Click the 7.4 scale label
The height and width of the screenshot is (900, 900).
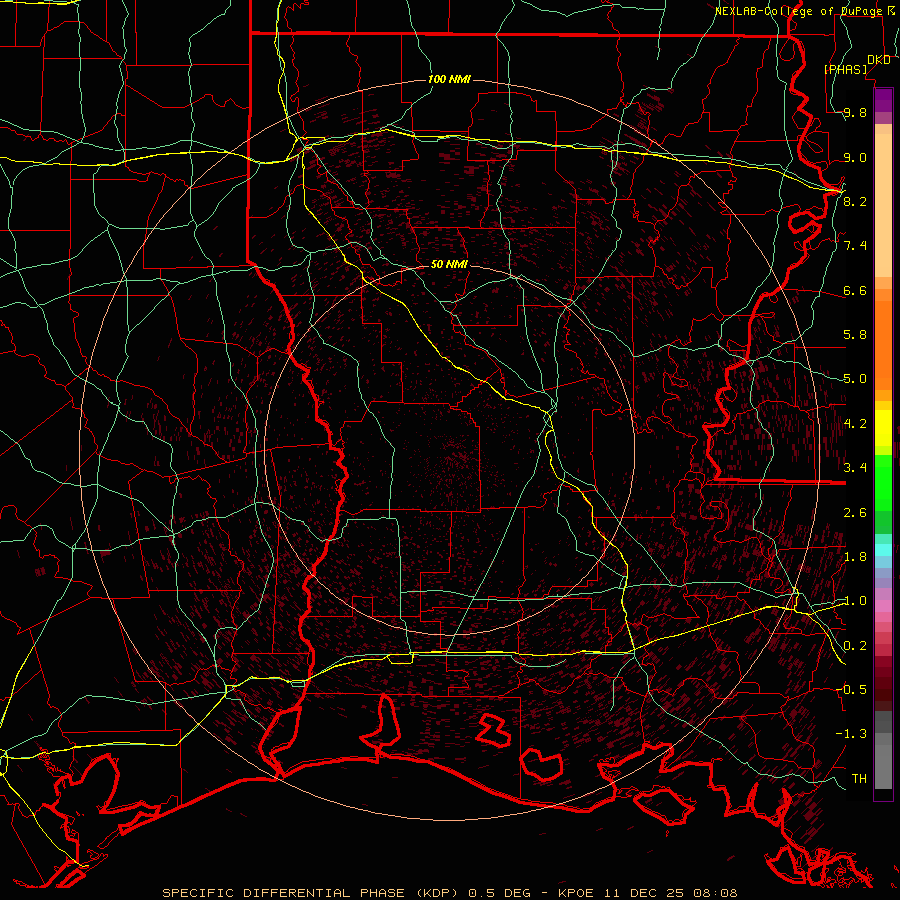855,246
